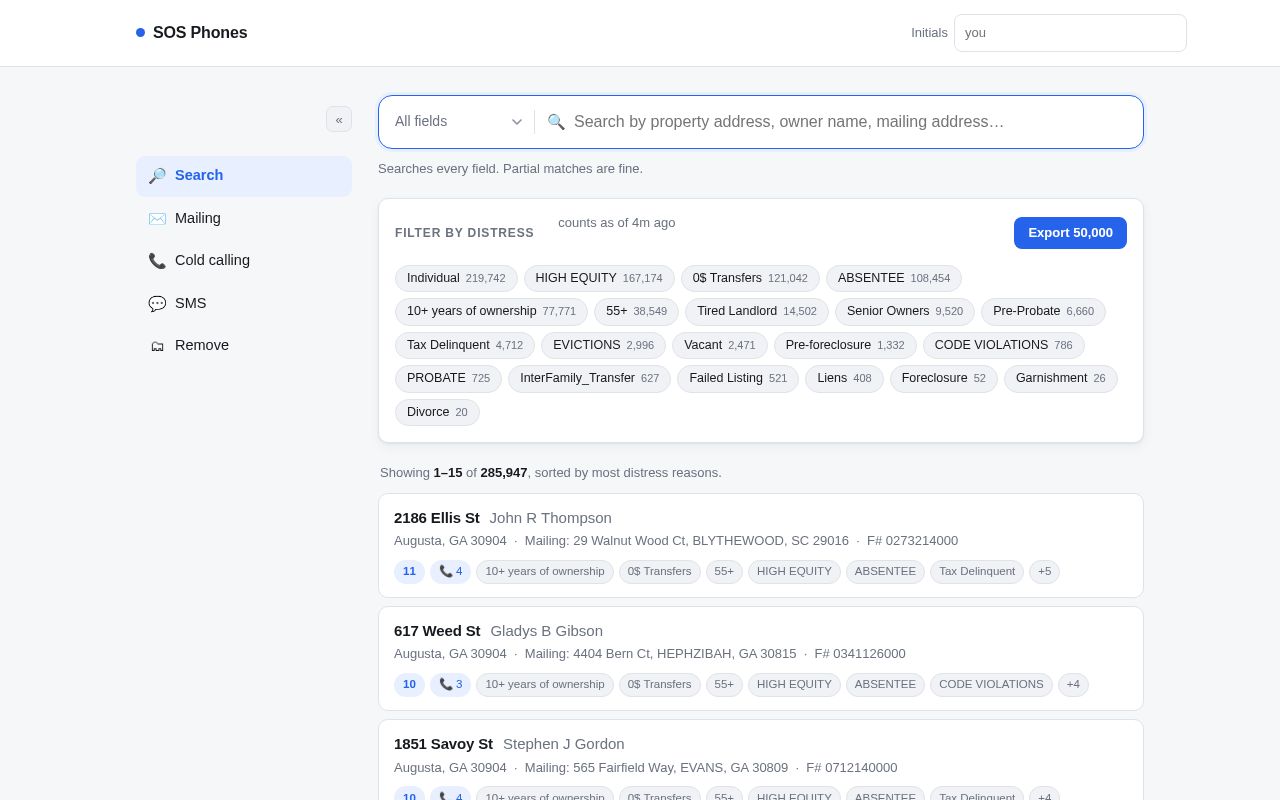The height and width of the screenshot is (800, 1280).
Task: Click the Cold calling phone icon
Action: point(157,261)
